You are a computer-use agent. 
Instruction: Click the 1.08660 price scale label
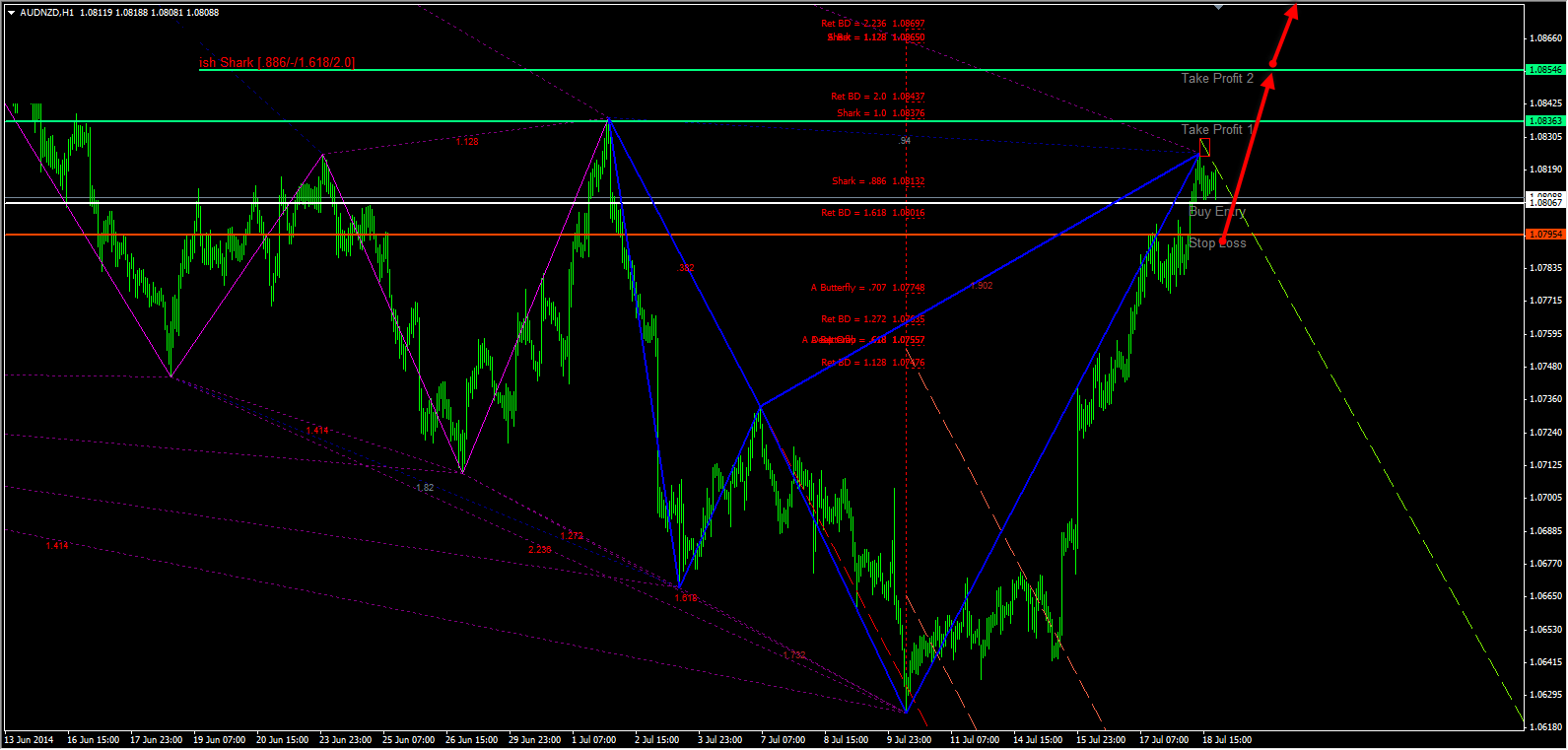[1544, 38]
